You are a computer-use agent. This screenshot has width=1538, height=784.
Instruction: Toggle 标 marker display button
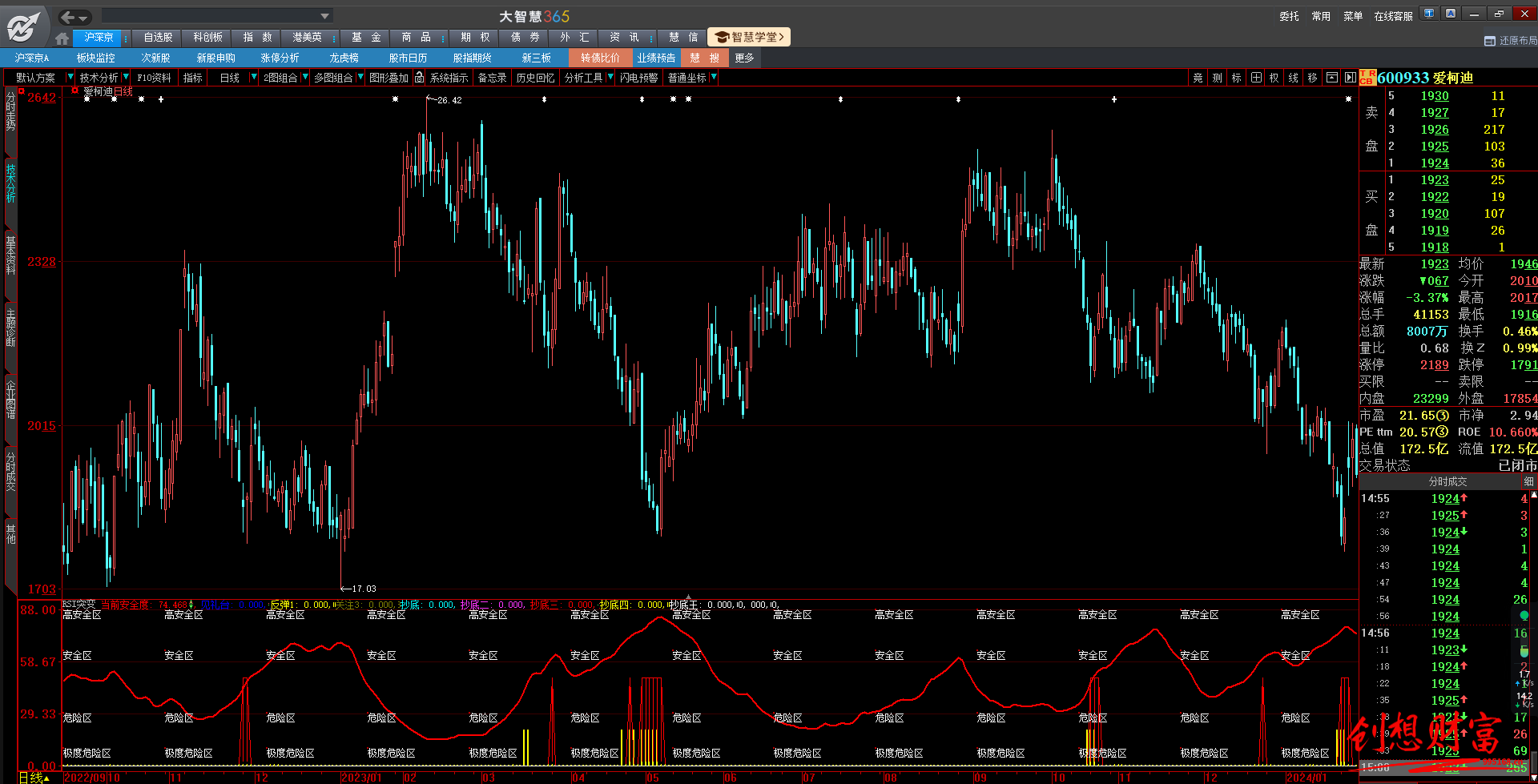pos(1236,78)
